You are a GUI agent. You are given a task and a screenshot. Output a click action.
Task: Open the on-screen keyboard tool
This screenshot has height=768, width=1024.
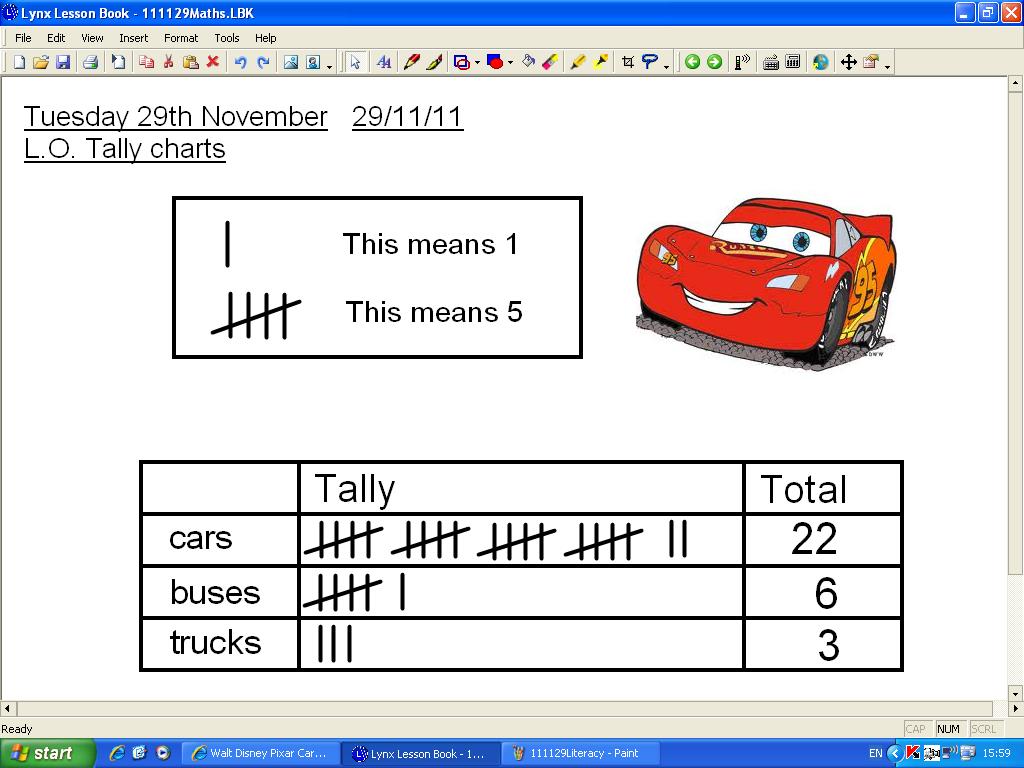(x=772, y=62)
